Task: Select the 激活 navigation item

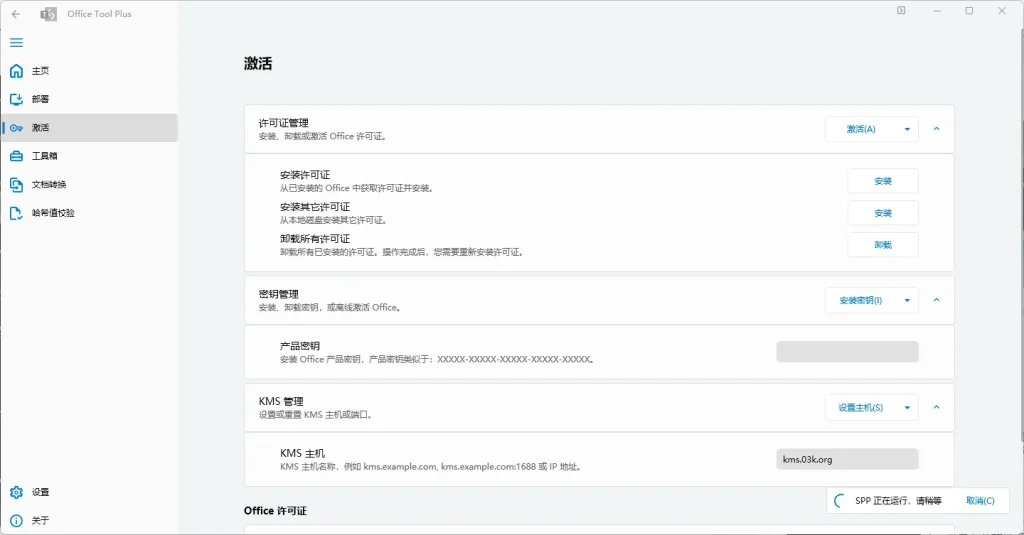Action: point(89,127)
